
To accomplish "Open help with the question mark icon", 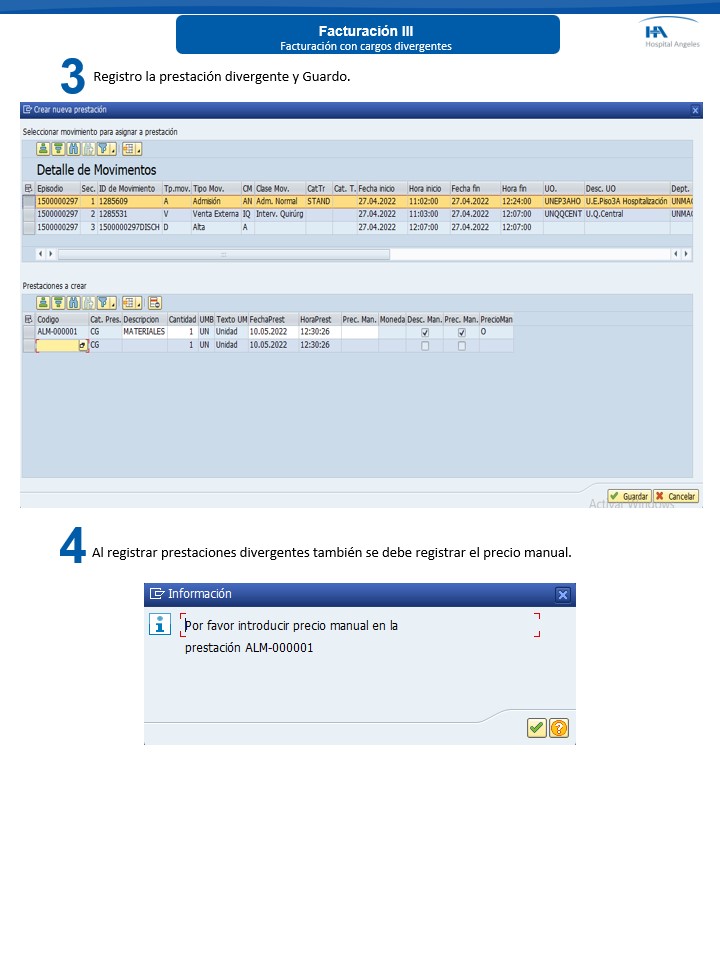I will coord(559,728).
